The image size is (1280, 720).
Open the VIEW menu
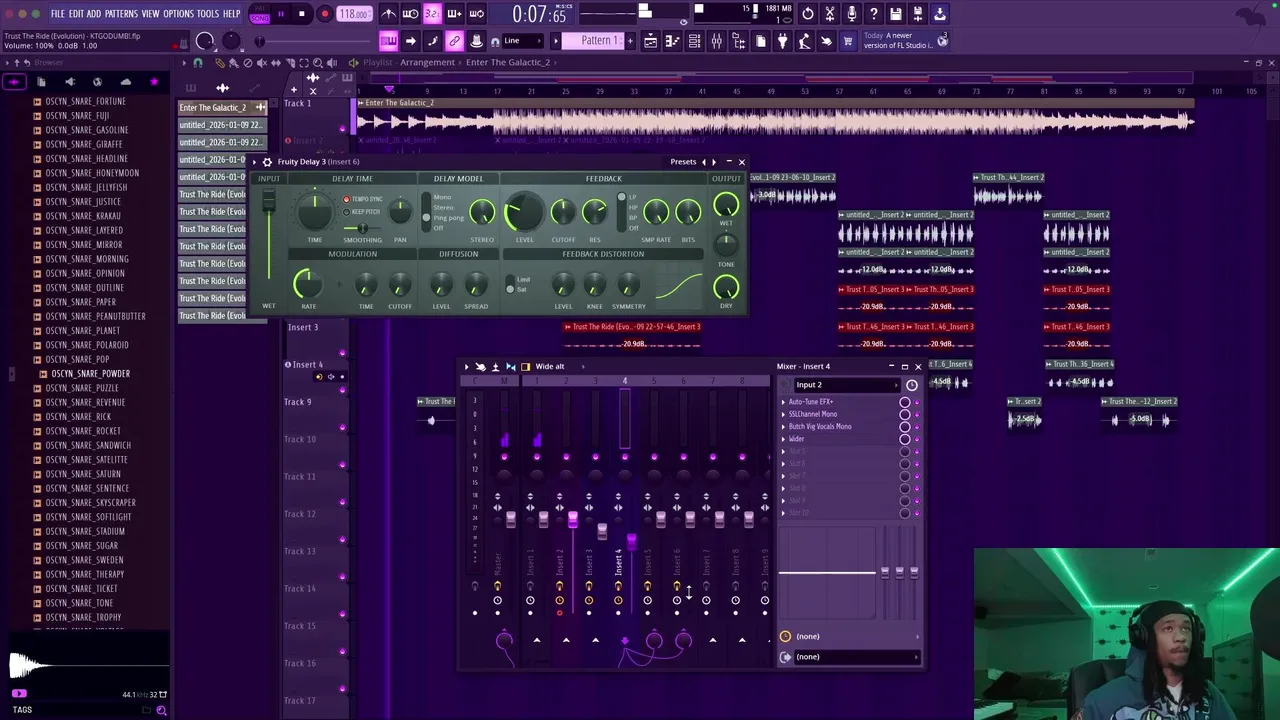tap(150, 14)
